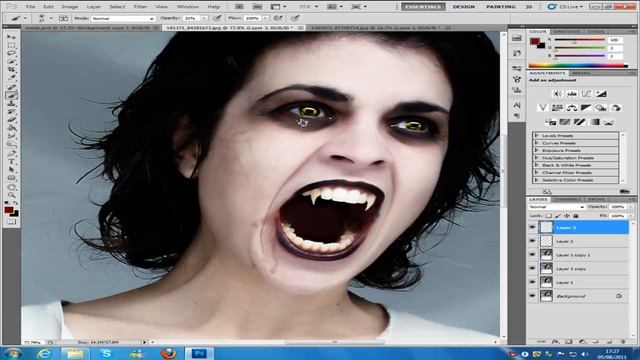This screenshot has width=640, height=360.
Task: Click the color spectrum ramp bar
Action: 578,65
